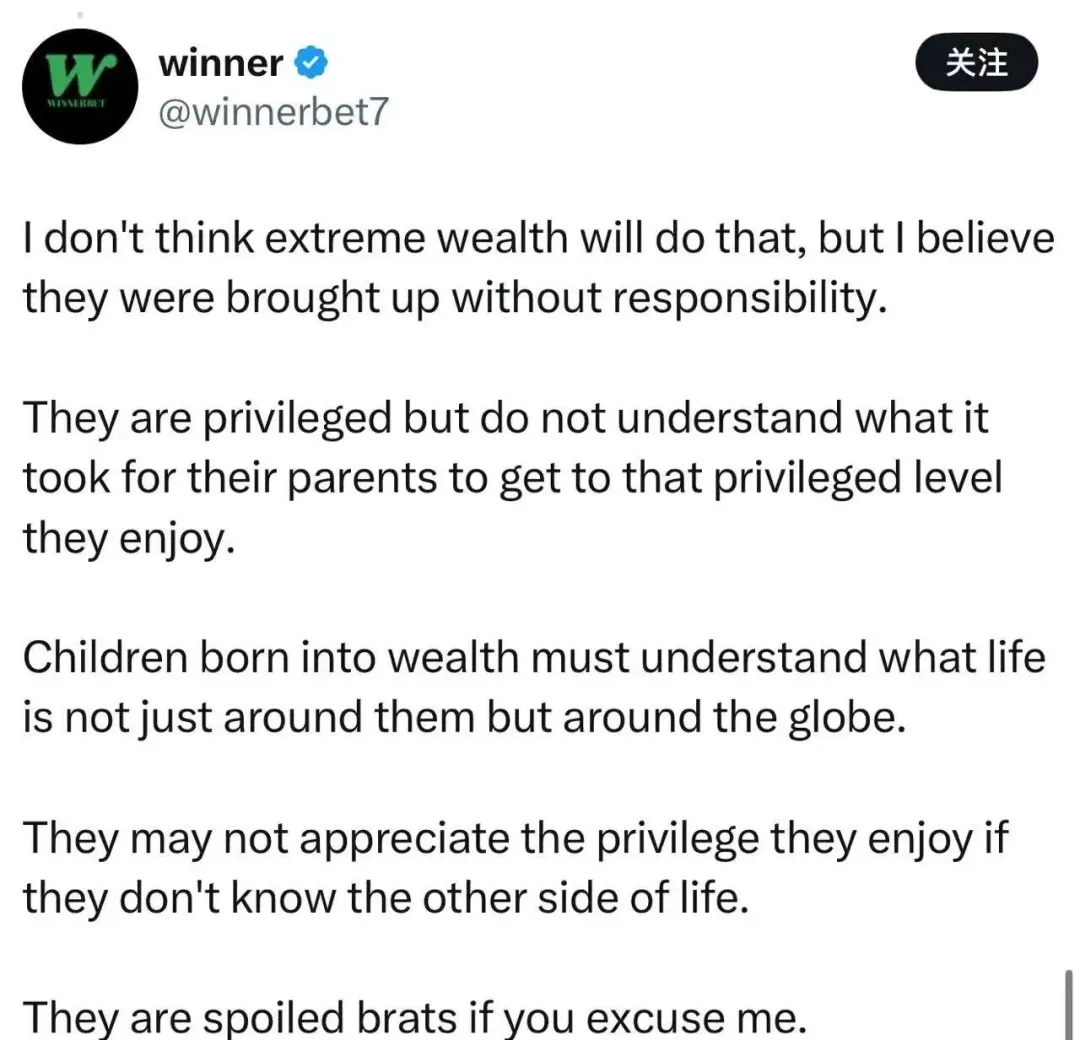Open the @winnerbet7 handle link
Image resolution: width=1080 pixels, height=1040 pixels.
(272, 112)
